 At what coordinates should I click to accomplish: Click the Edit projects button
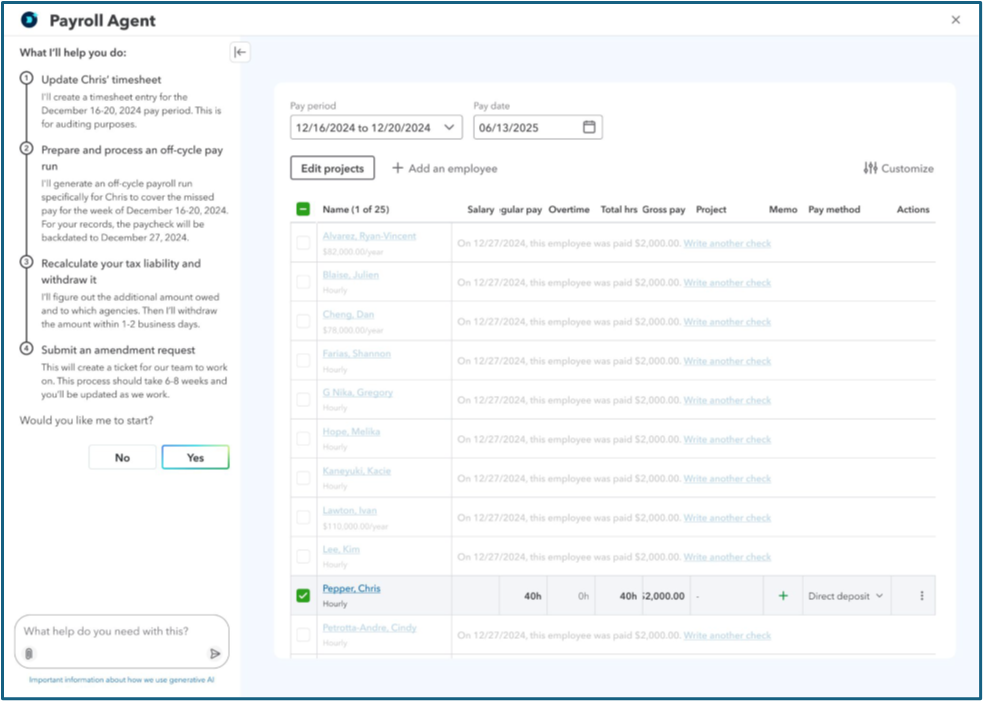[332, 168]
